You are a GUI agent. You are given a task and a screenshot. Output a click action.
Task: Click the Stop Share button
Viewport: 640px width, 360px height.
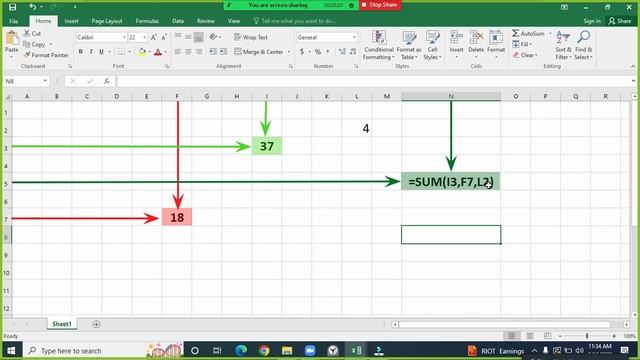pyautogui.click(x=380, y=5)
